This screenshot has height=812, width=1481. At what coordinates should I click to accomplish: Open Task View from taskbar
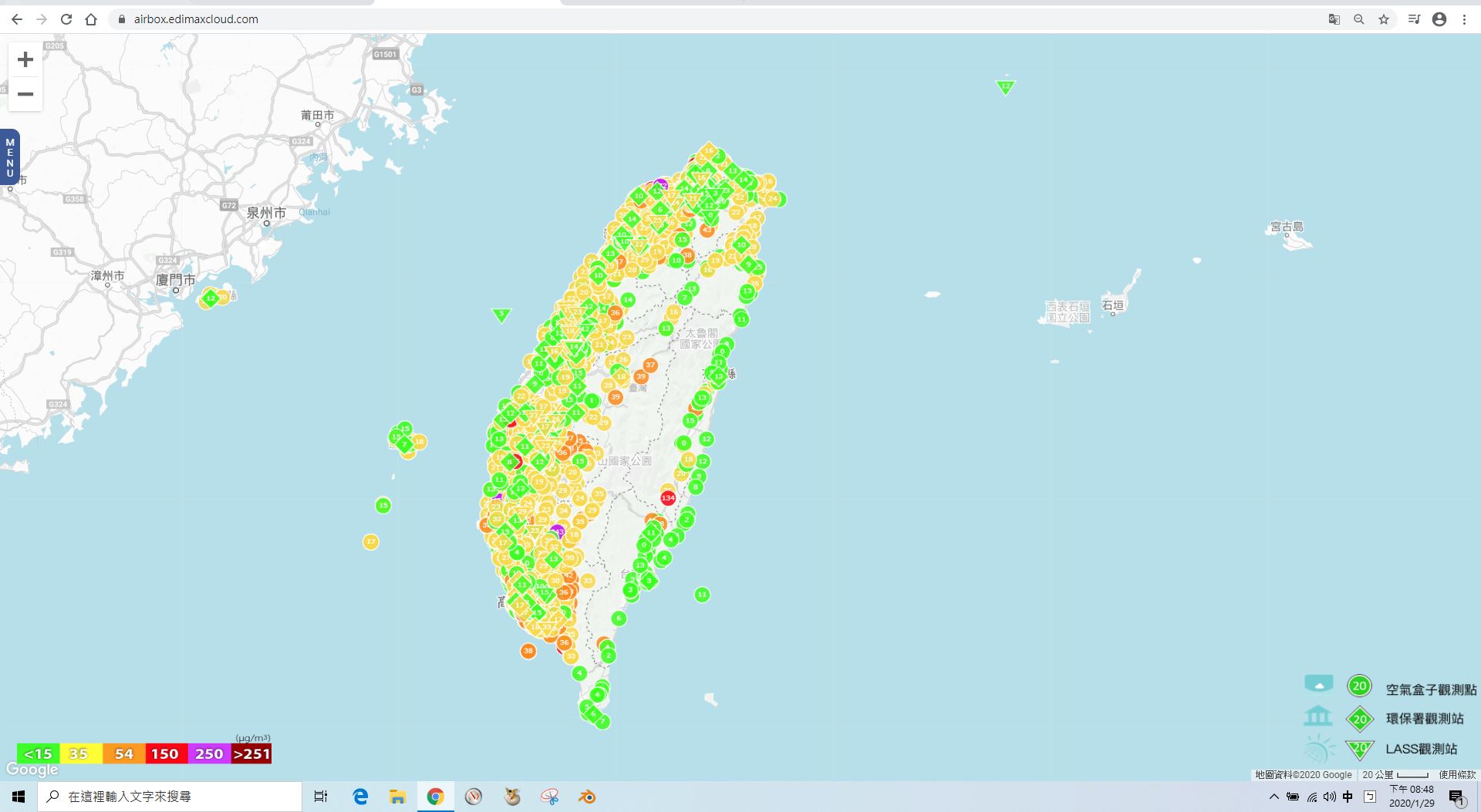(321, 797)
